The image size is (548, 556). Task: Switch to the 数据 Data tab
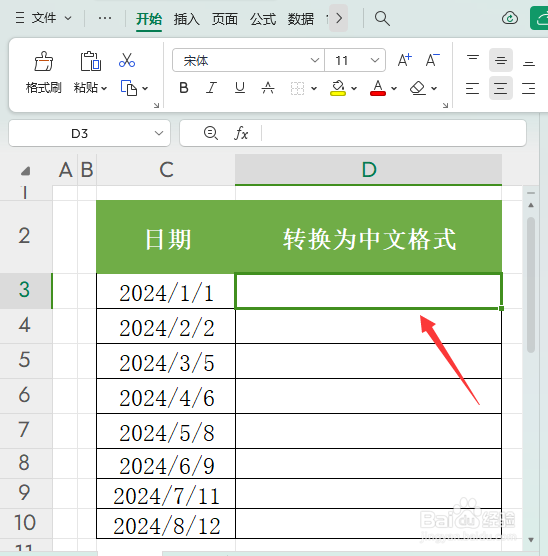pyautogui.click(x=301, y=19)
